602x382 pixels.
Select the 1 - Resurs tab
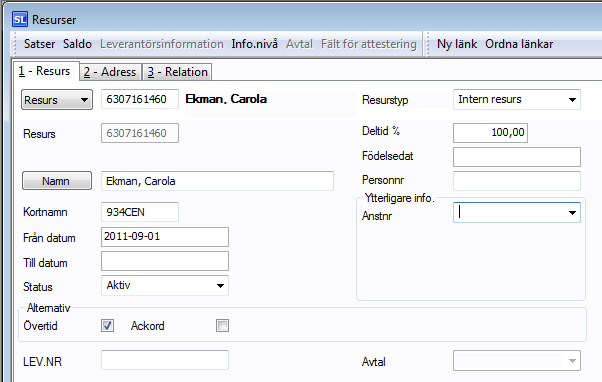(46, 71)
